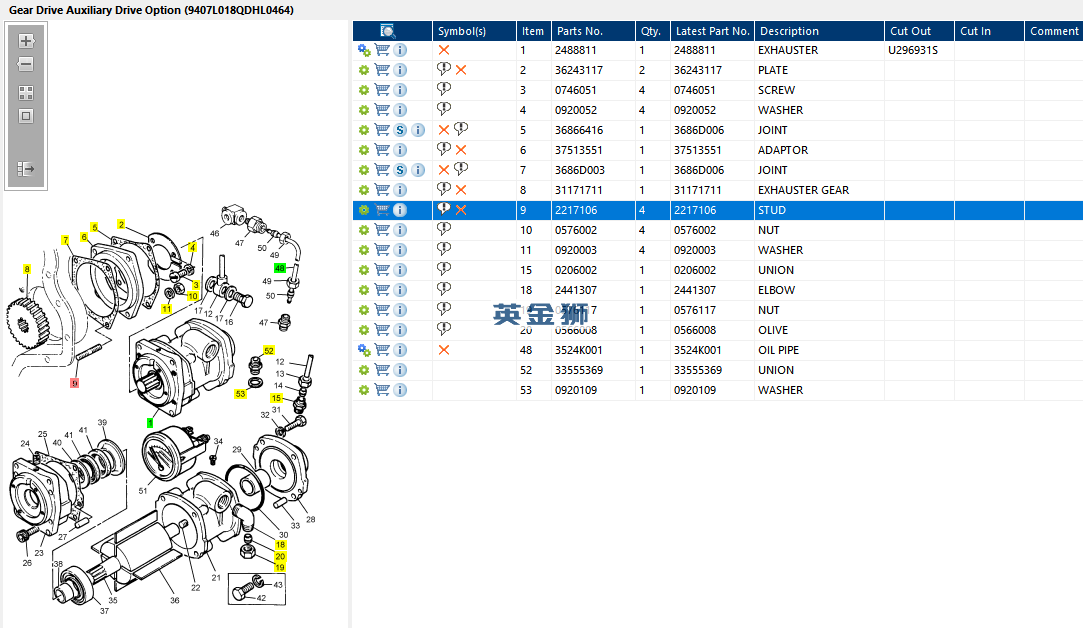Screen dimensions: 1083x628
Task: Click part number 36243117 in Parts No.
Action: (x=578, y=70)
